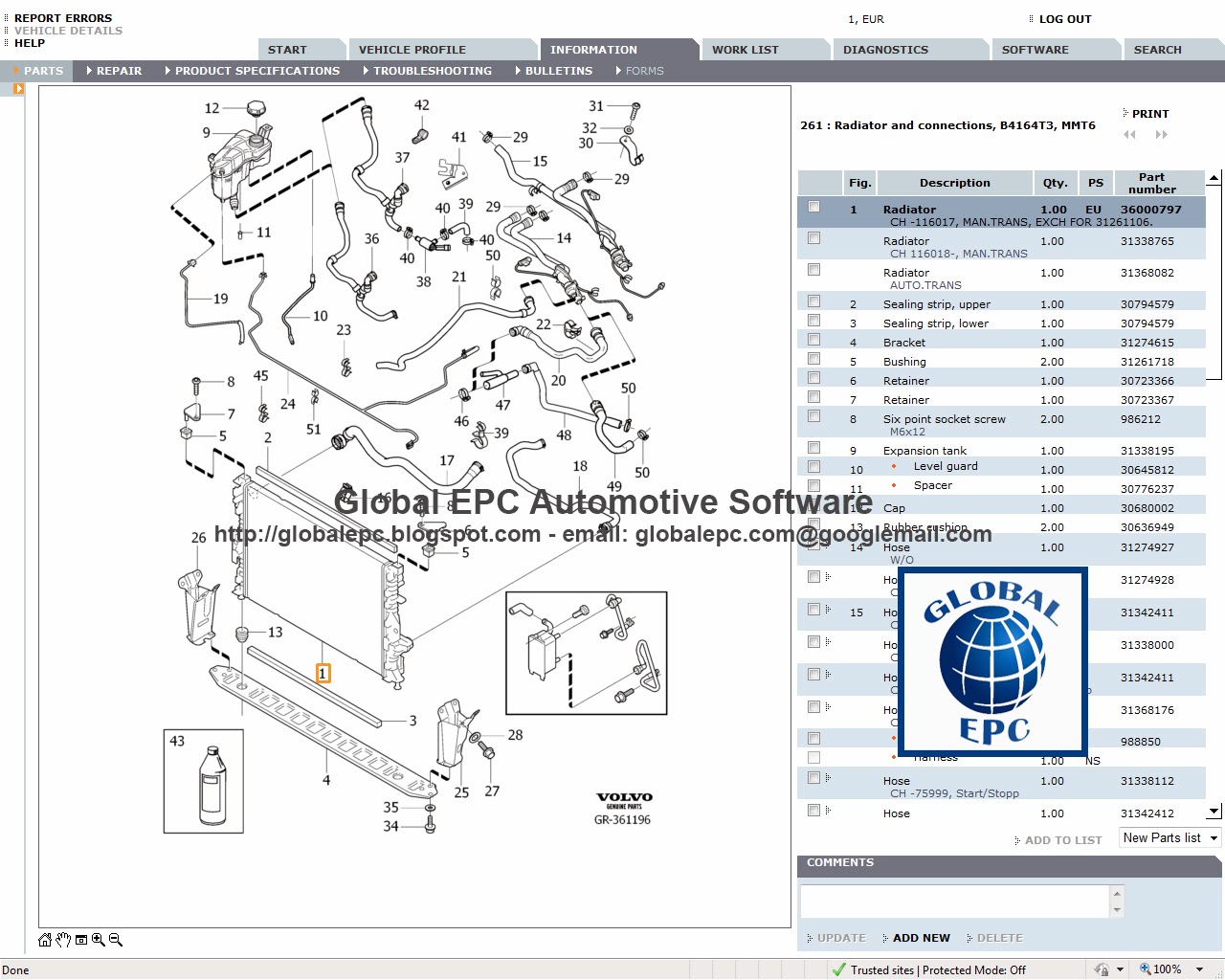Click the DELETE comment button
This screenshot has width=1225, height=980.
point(999,938)
